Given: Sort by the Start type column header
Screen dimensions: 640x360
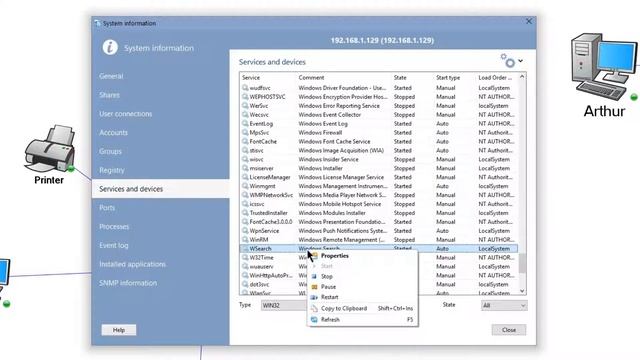Looking at the screenshot, I should [x=455, y=78].
